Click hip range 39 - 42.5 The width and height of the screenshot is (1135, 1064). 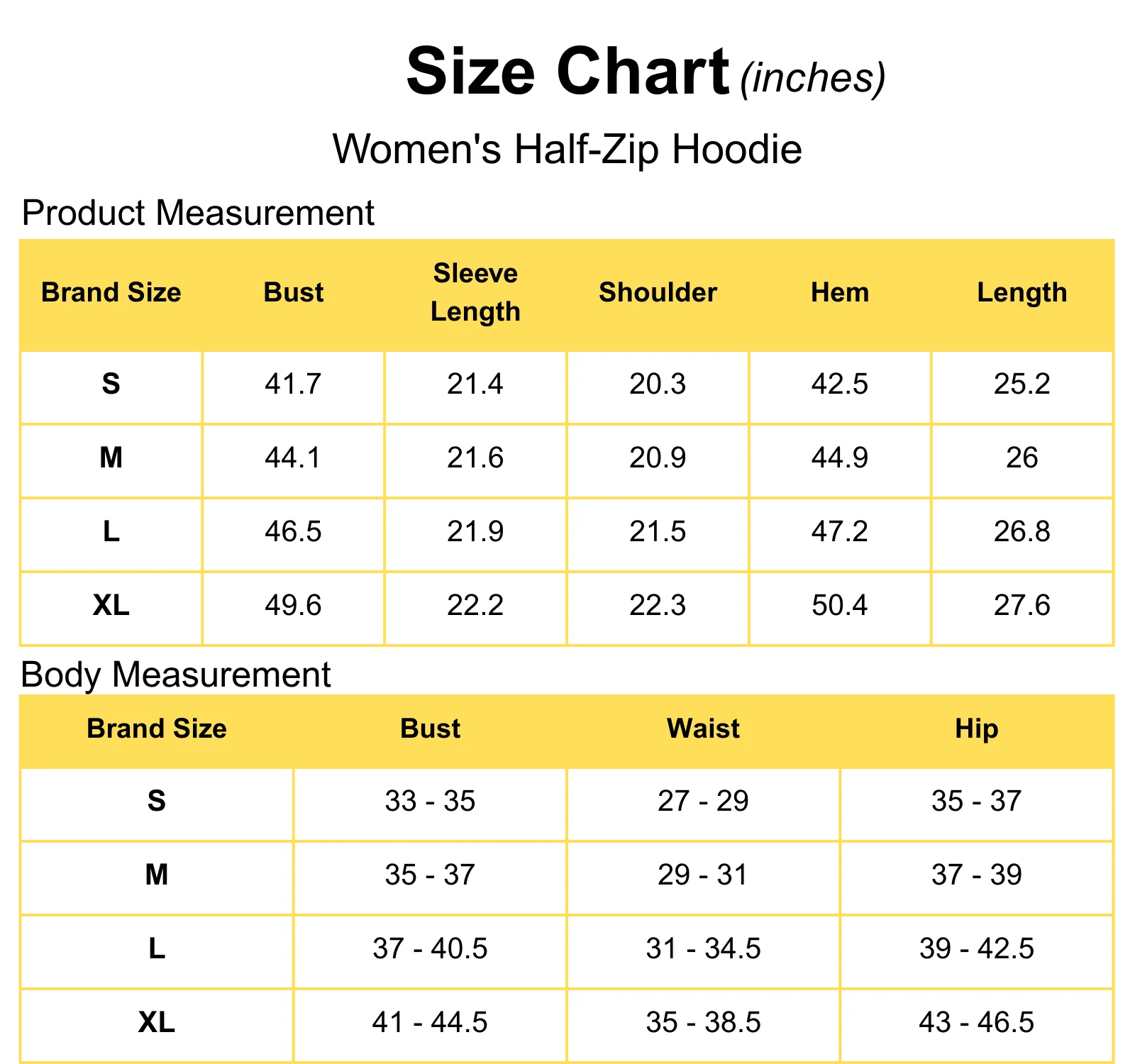click(x=977, y=949)
